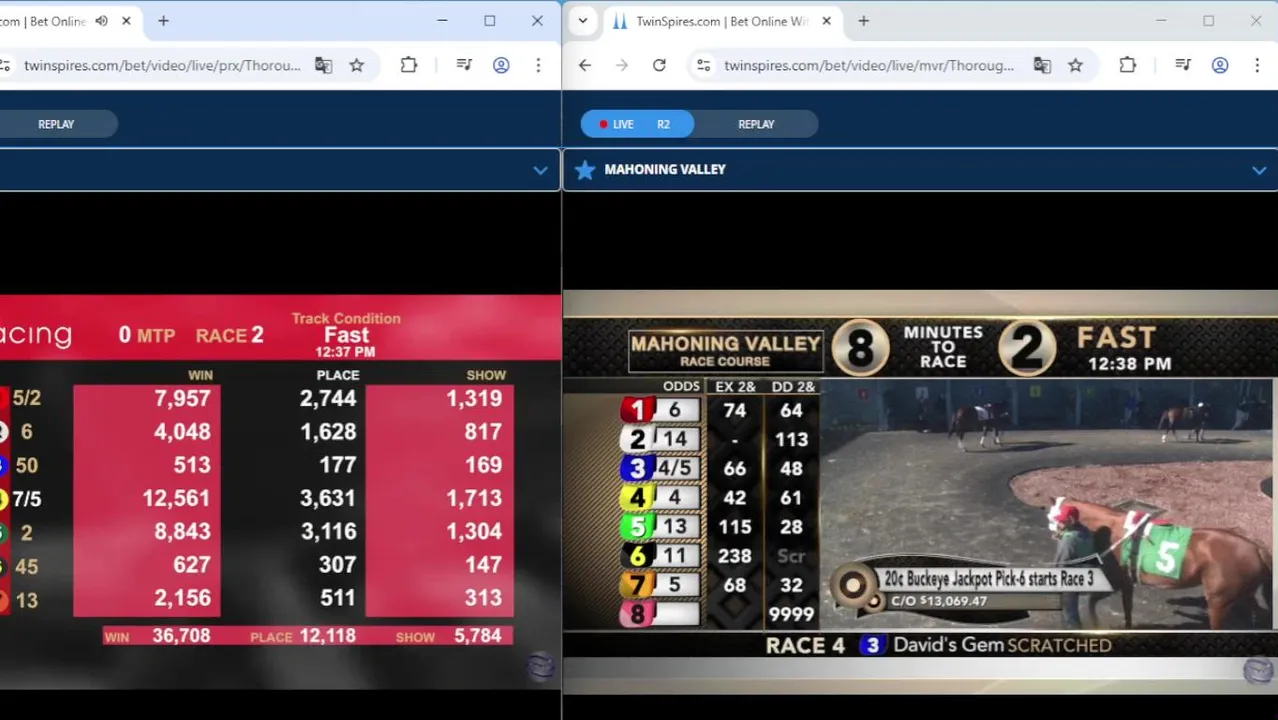Viewport: 1278px width, 720px height.
Task: Bookmark page star in right browser window
Action: click(x=1076, y=65)
